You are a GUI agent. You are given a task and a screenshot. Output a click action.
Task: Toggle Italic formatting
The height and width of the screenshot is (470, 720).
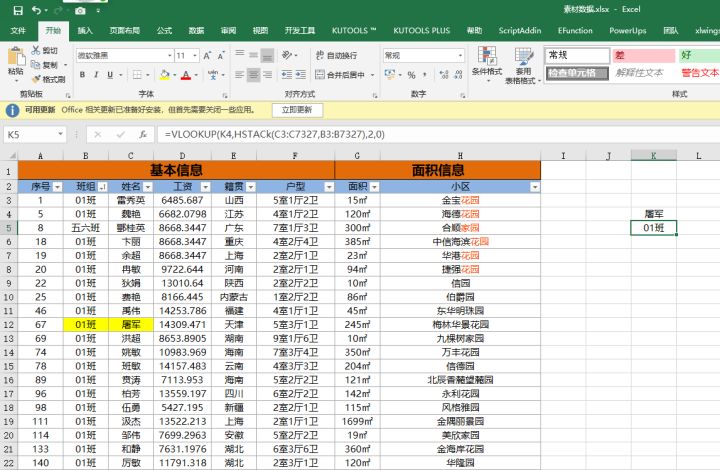(x=96, y=74)
